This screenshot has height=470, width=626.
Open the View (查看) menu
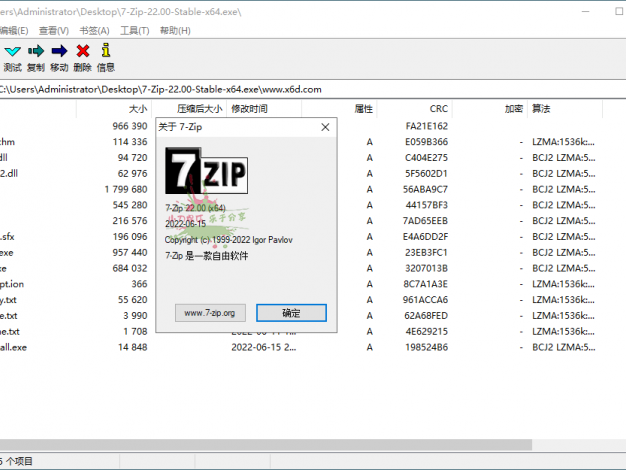pos(54,31)
